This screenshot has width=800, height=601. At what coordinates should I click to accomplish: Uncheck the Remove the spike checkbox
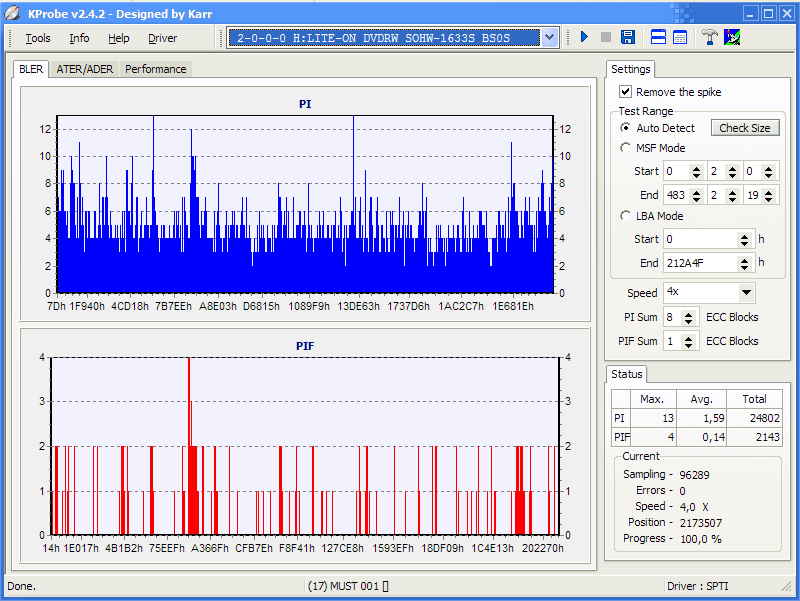[626, 92]
